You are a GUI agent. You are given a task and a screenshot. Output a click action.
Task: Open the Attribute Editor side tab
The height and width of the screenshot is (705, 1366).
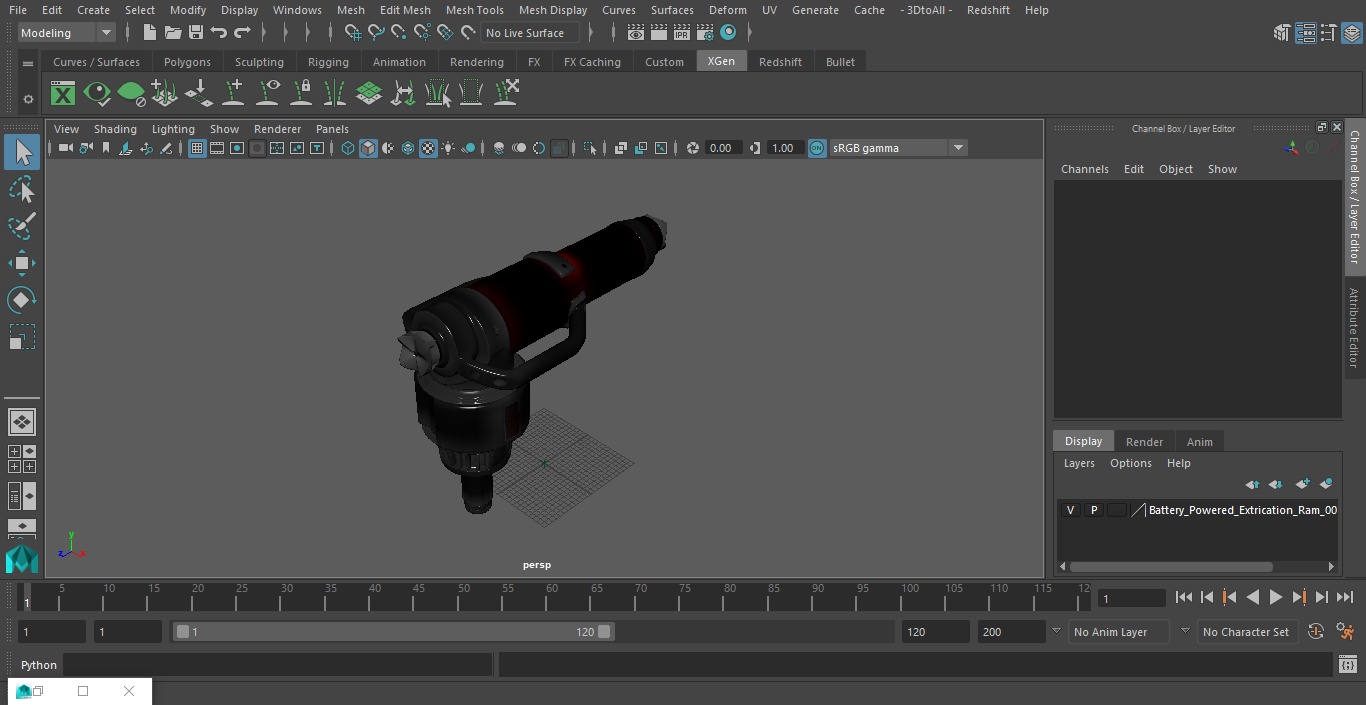point(1354,328)
